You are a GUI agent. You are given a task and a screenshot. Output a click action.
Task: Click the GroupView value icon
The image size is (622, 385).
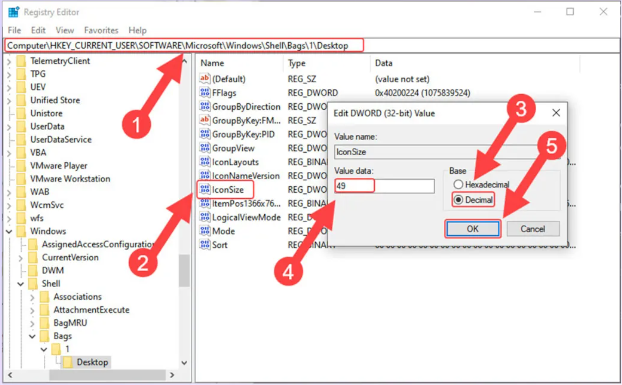point(205,148)
